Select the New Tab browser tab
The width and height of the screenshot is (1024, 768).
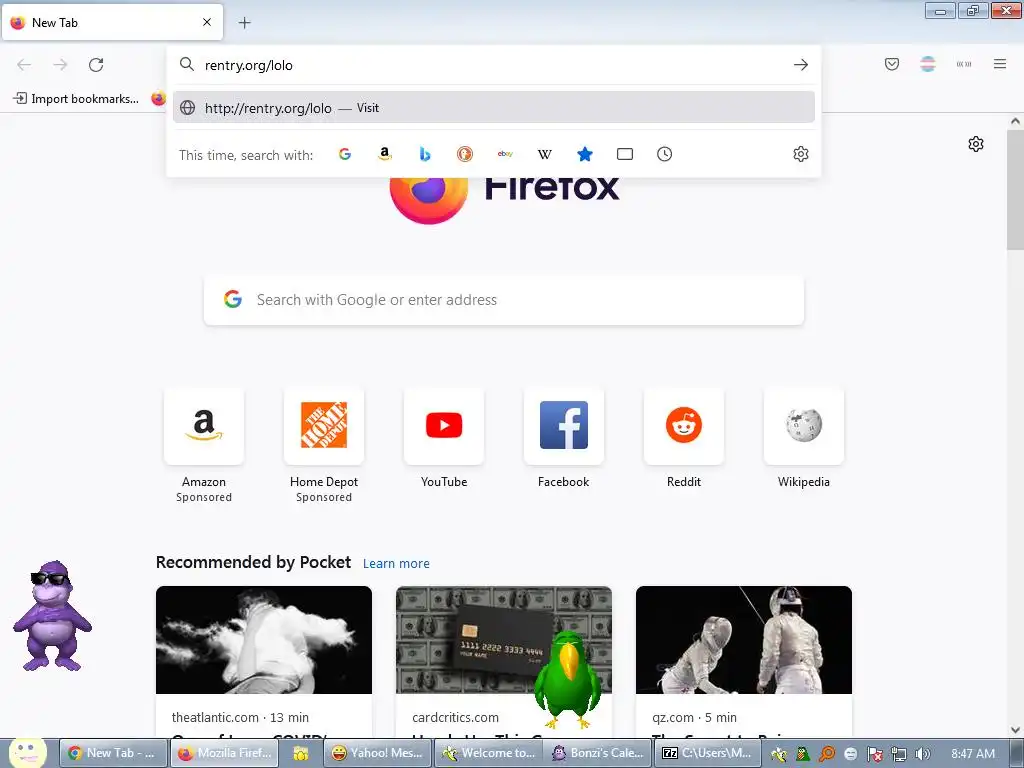coord(112,22)
